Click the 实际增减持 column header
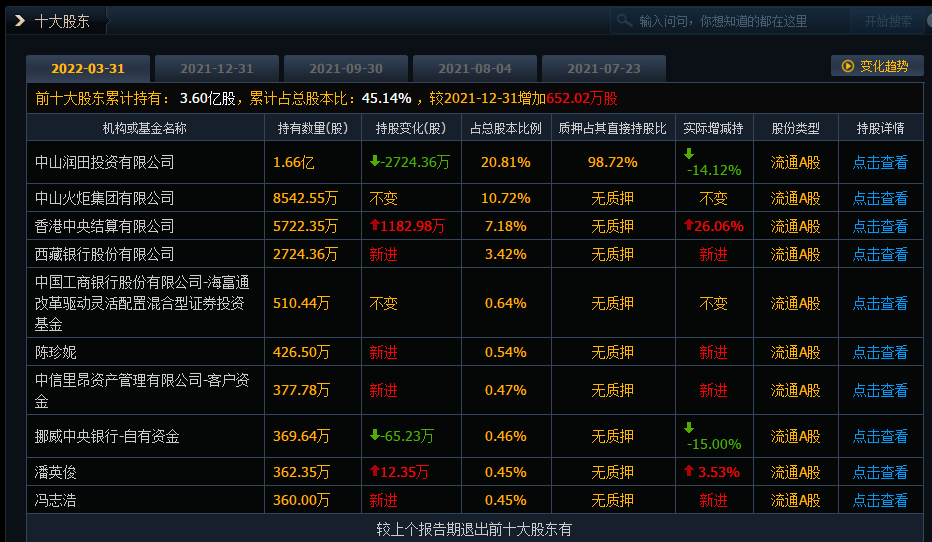Viewport: 932px width, 542px height. (713, 128)
